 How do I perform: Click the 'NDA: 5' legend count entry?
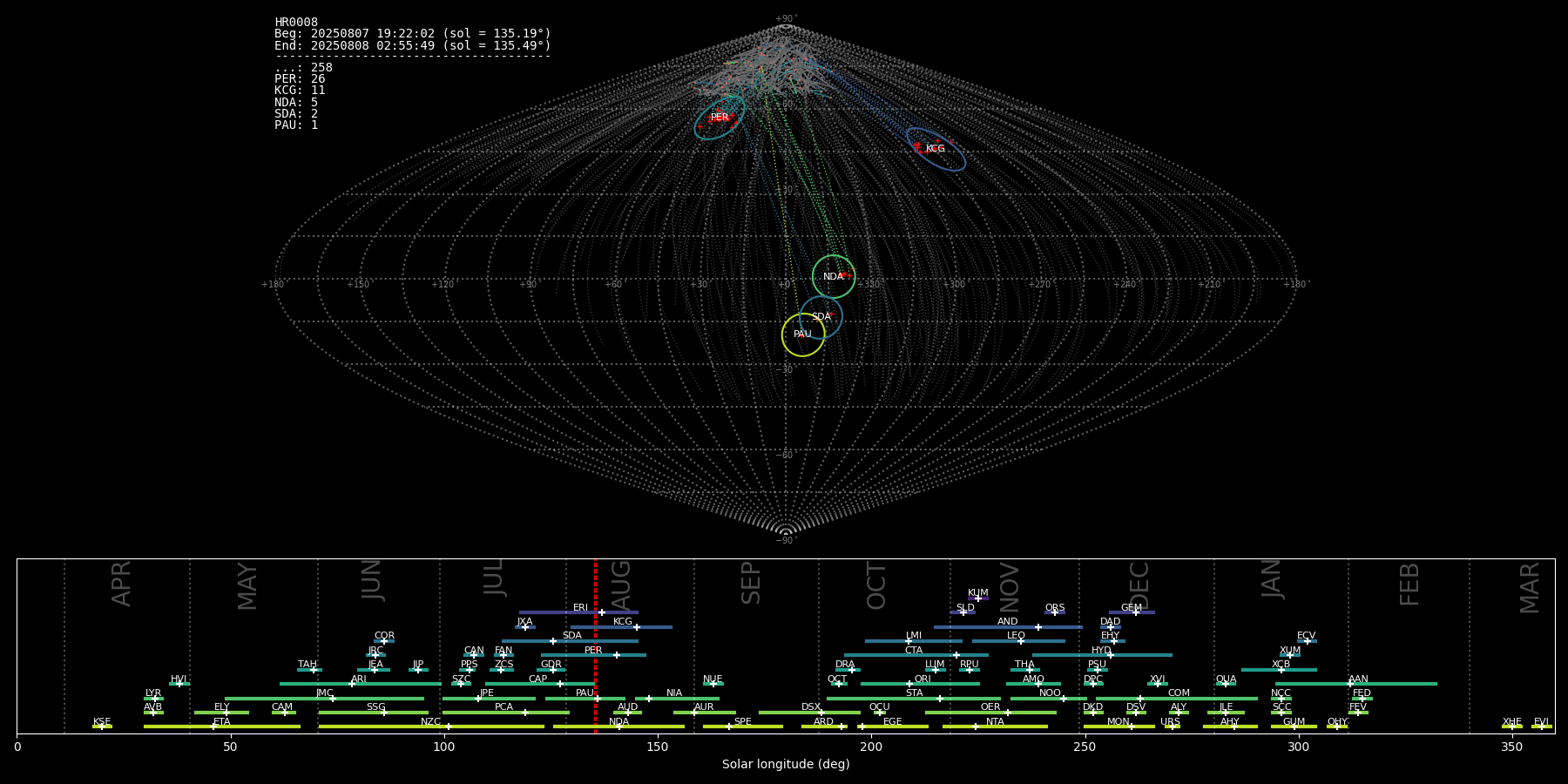click(296, 103)
